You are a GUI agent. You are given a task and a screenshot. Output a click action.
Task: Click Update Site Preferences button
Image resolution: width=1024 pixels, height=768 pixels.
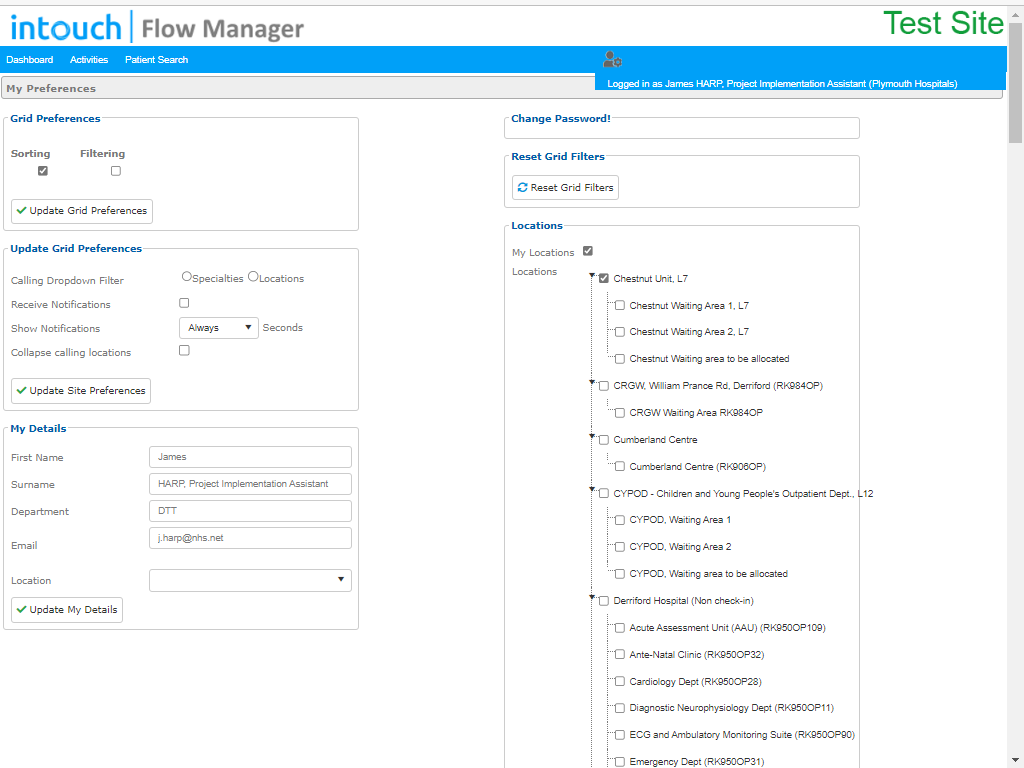(81, 391)
